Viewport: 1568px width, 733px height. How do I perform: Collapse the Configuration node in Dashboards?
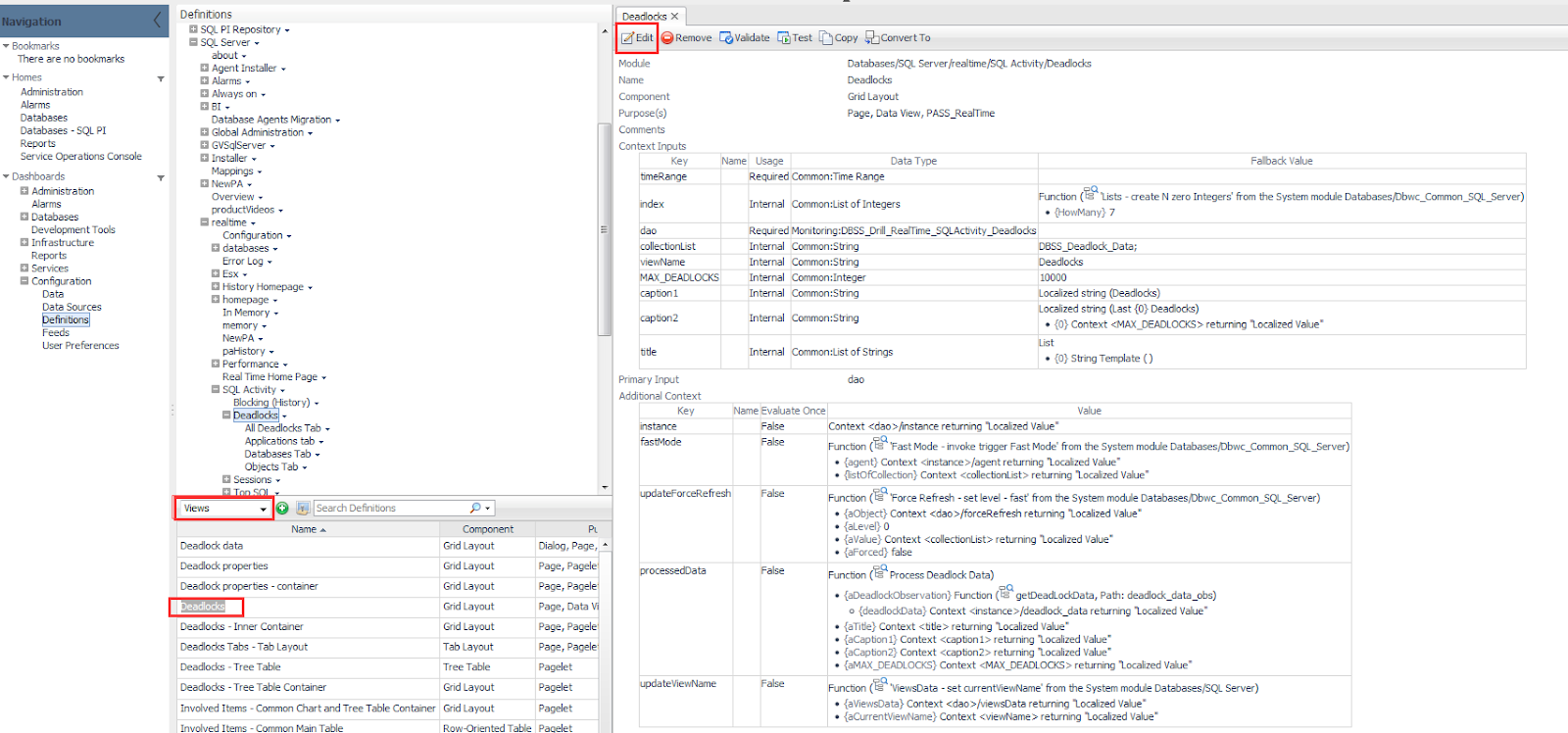[x=24, y=280]
